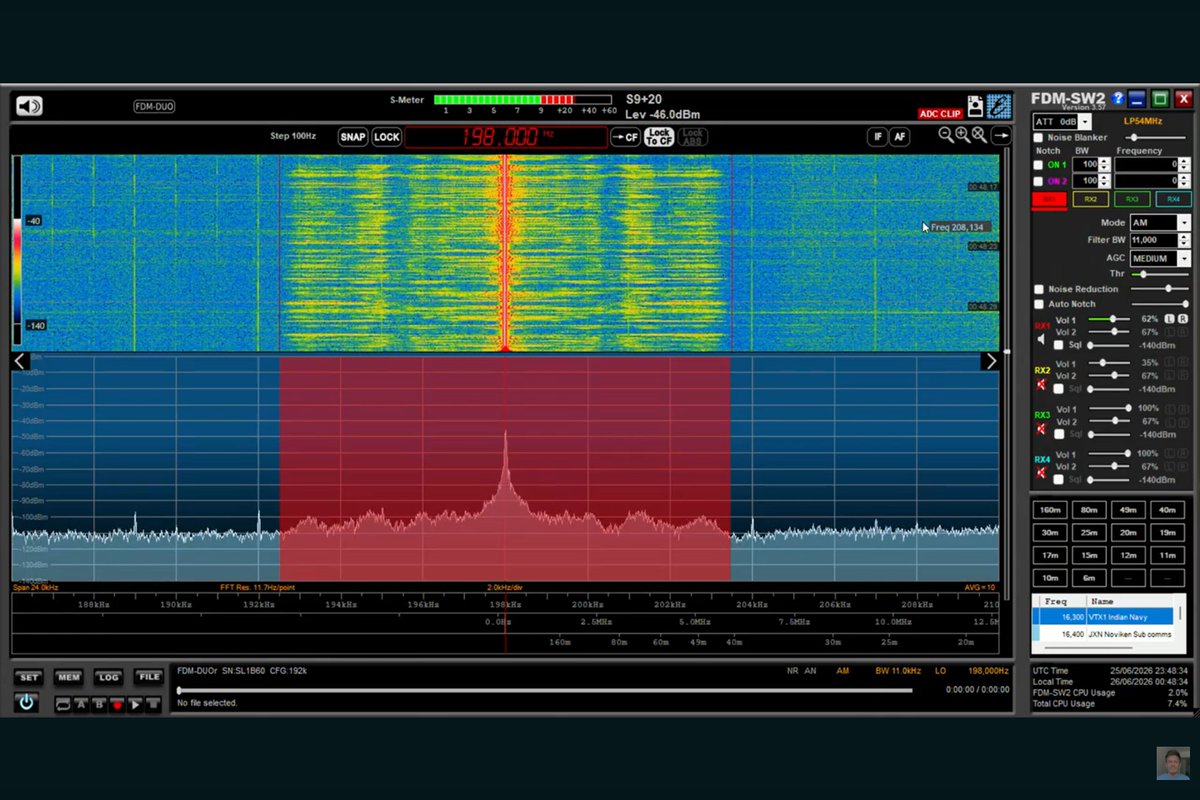Screen dimensions: 1200x800
Task: Open the MEM memory button
Action: coord(68,677)
